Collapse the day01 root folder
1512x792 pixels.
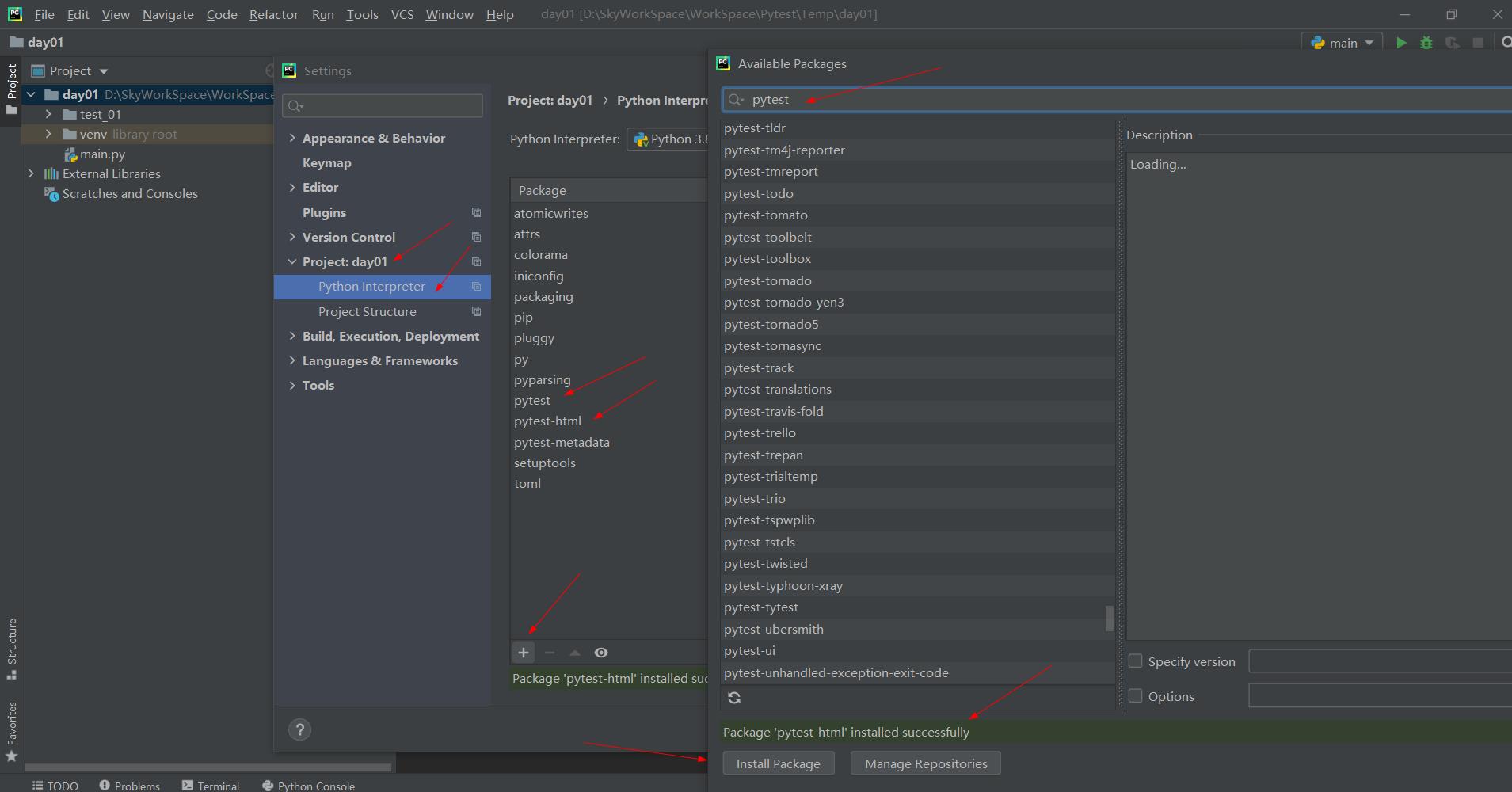tap(31, 94)
